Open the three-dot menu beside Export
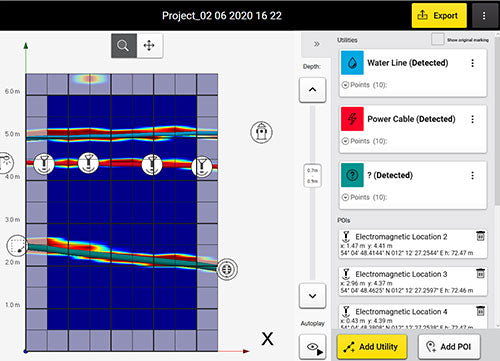Image resolution: width=500 pixels, height=361 pixels. pyautogui.click(x=484, y=16)
